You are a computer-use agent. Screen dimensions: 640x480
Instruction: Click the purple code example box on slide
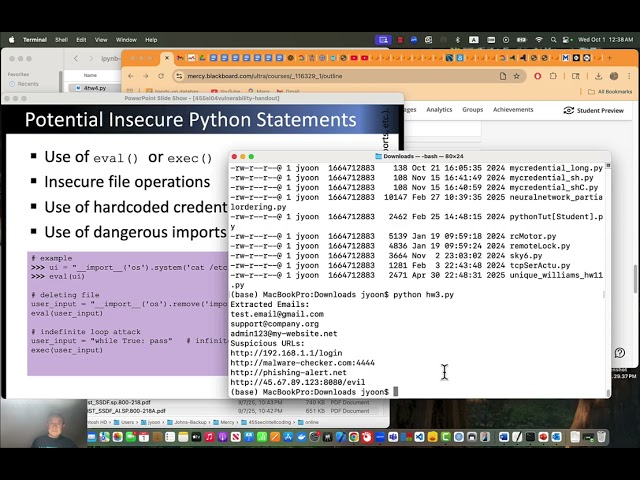(x=128, y=313)
